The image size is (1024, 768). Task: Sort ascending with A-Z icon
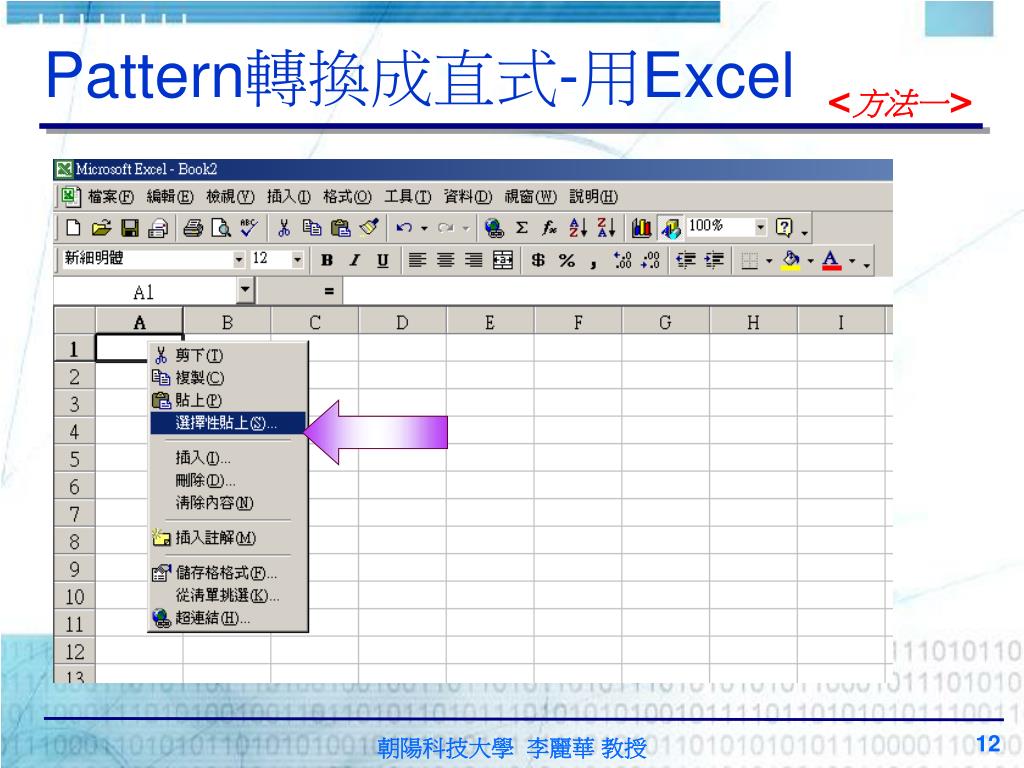[x=578, y=227]
